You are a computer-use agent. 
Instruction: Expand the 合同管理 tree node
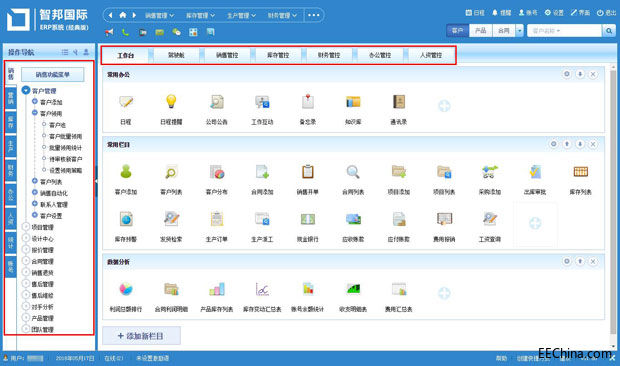pos(26,261)
